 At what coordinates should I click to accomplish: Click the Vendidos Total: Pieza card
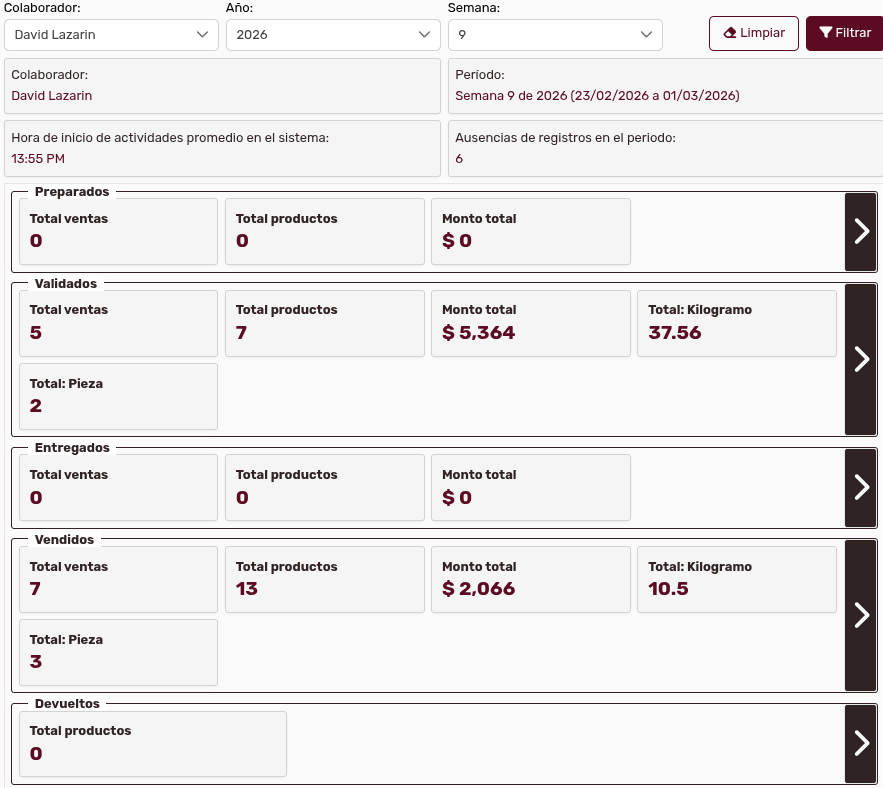pyautogui.click(x=118, y=652)
